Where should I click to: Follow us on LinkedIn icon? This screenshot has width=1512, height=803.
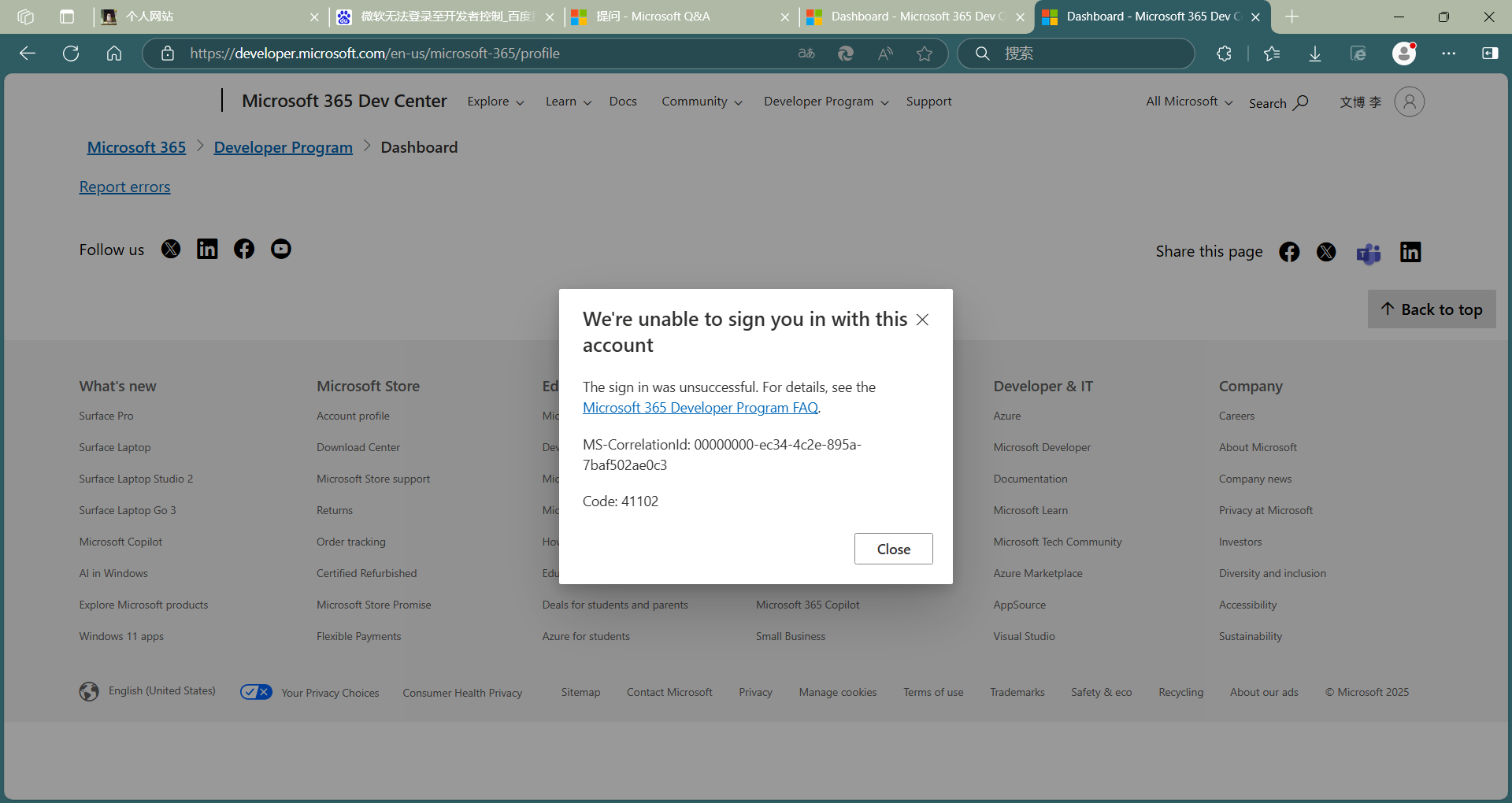click(x=207, y=249)
